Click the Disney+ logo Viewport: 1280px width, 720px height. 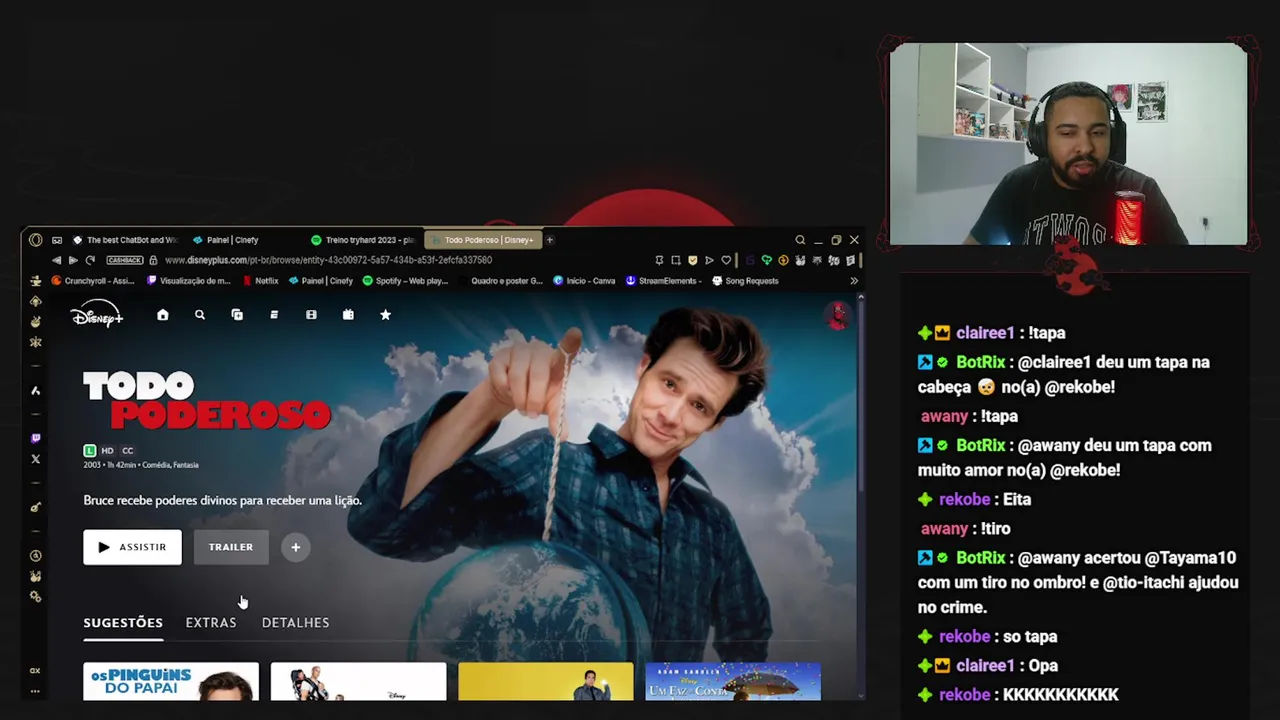click(97, 314)
